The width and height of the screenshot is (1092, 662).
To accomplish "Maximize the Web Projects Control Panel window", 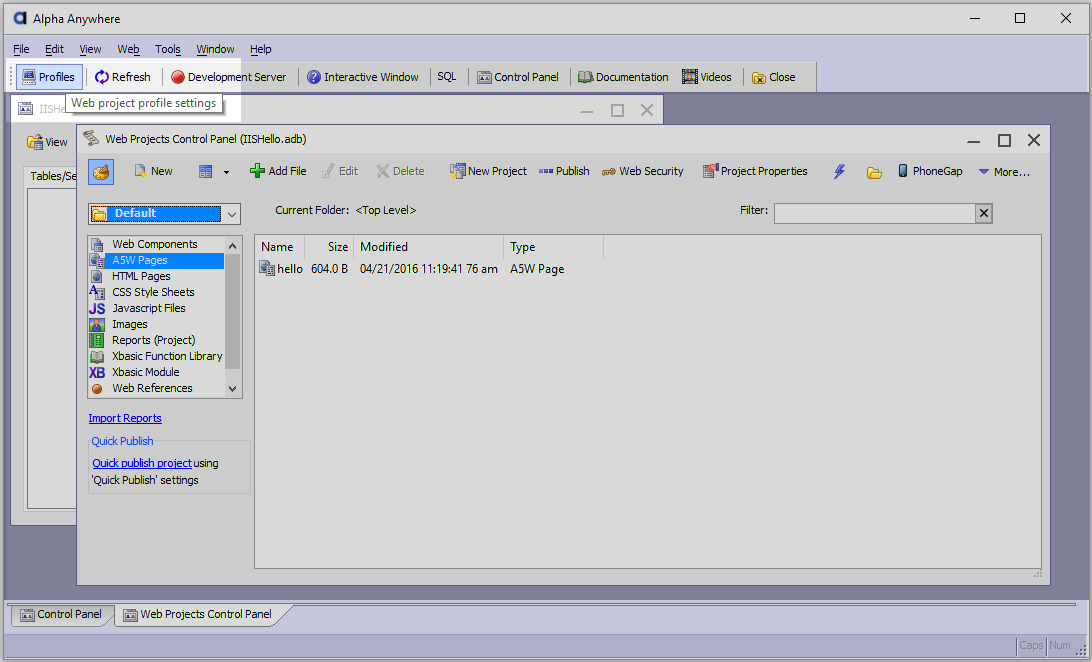I will click(1004, 141).
